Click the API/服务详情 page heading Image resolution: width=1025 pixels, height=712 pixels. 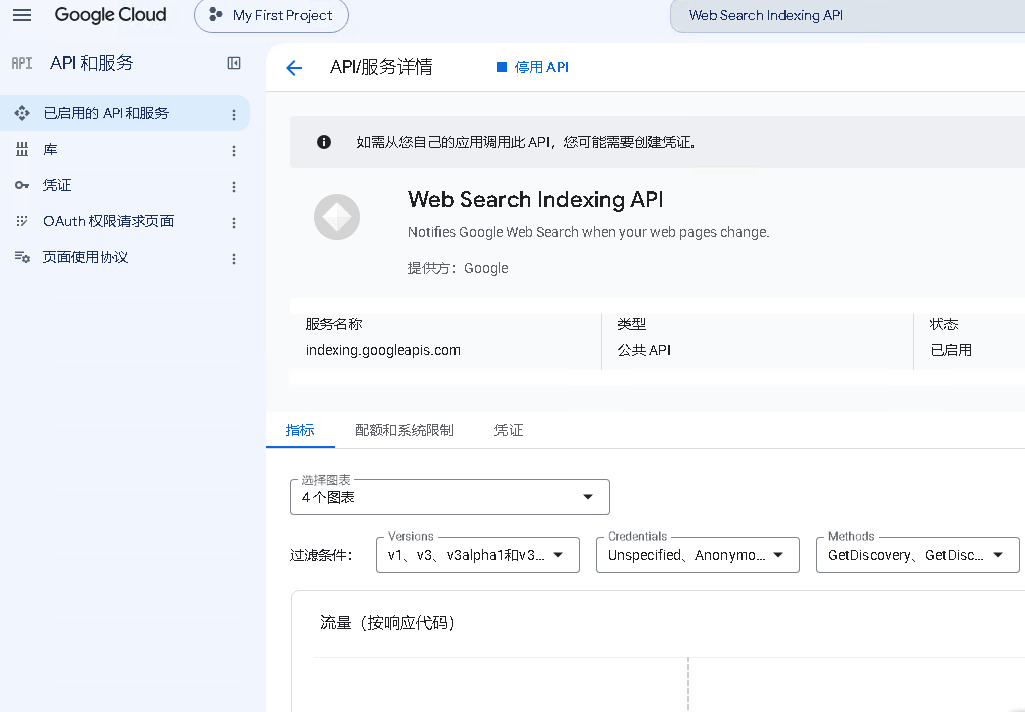coord(381,67)
